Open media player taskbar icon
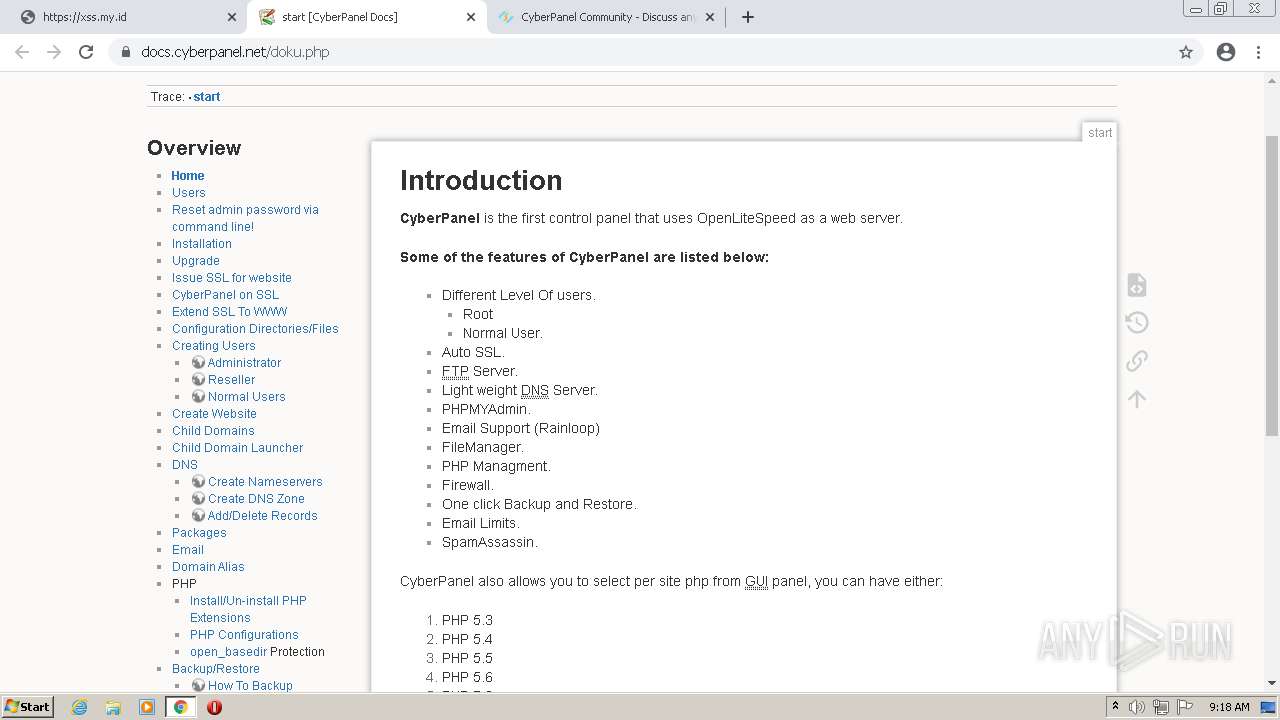Image resolution: width=1280 pixels, height=720 pixels. (x=147, y=707)
